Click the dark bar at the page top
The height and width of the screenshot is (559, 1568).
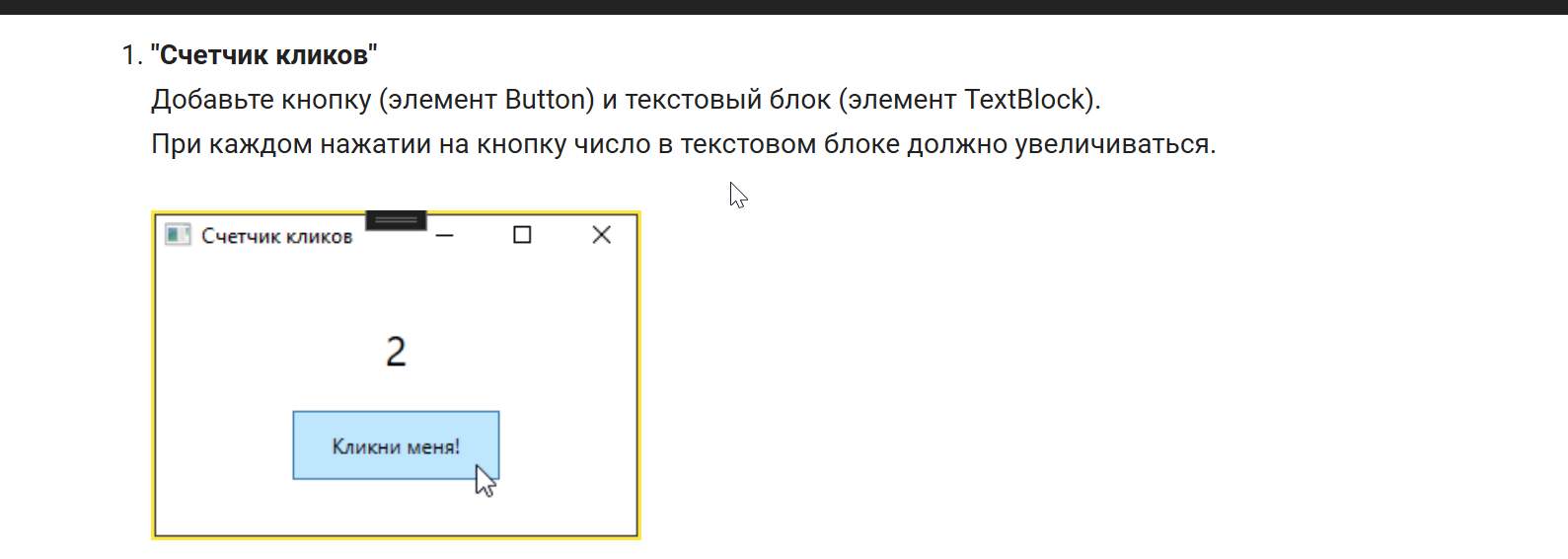pyautogui.click(x=784, y=7)
